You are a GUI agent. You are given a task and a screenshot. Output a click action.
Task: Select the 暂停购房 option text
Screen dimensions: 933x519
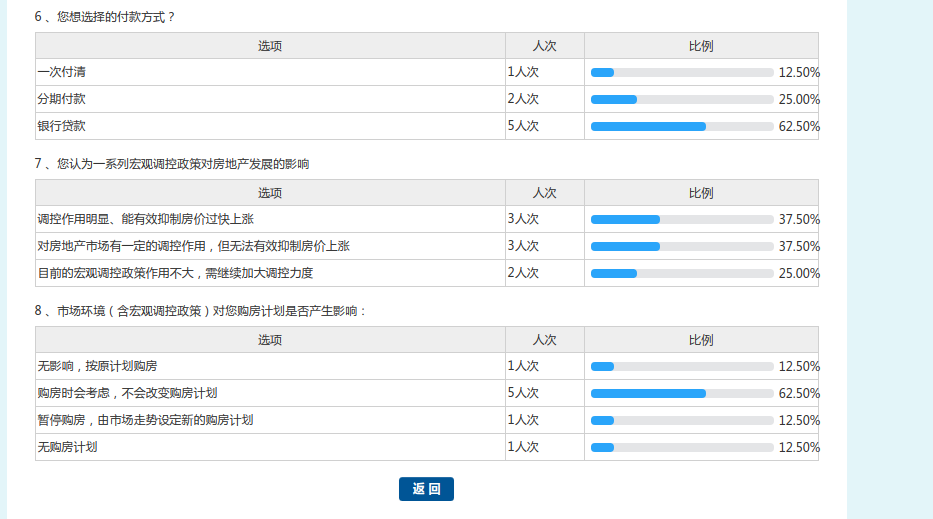click(x=145, y=420)
